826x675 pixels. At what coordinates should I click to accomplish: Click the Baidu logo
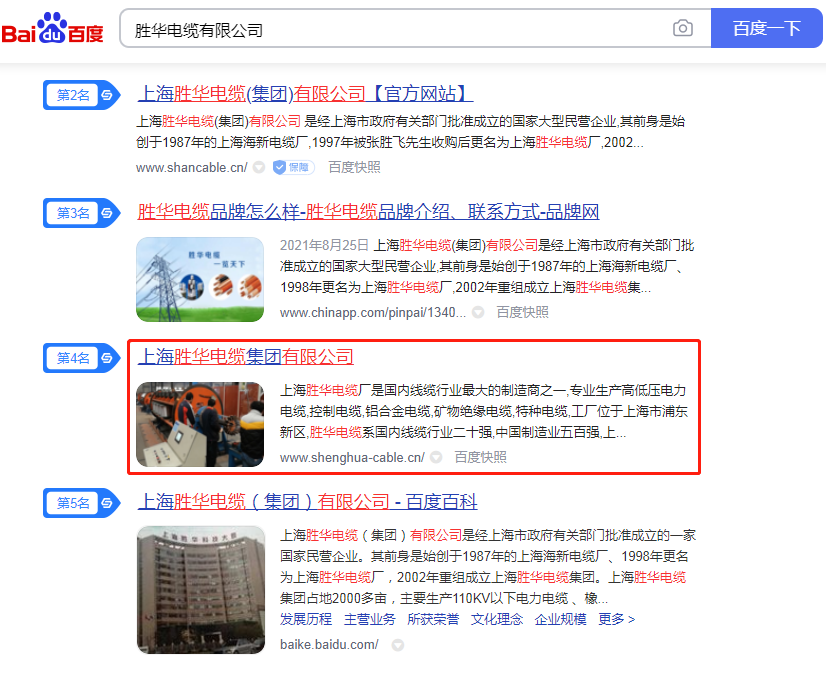click(52, 28)
